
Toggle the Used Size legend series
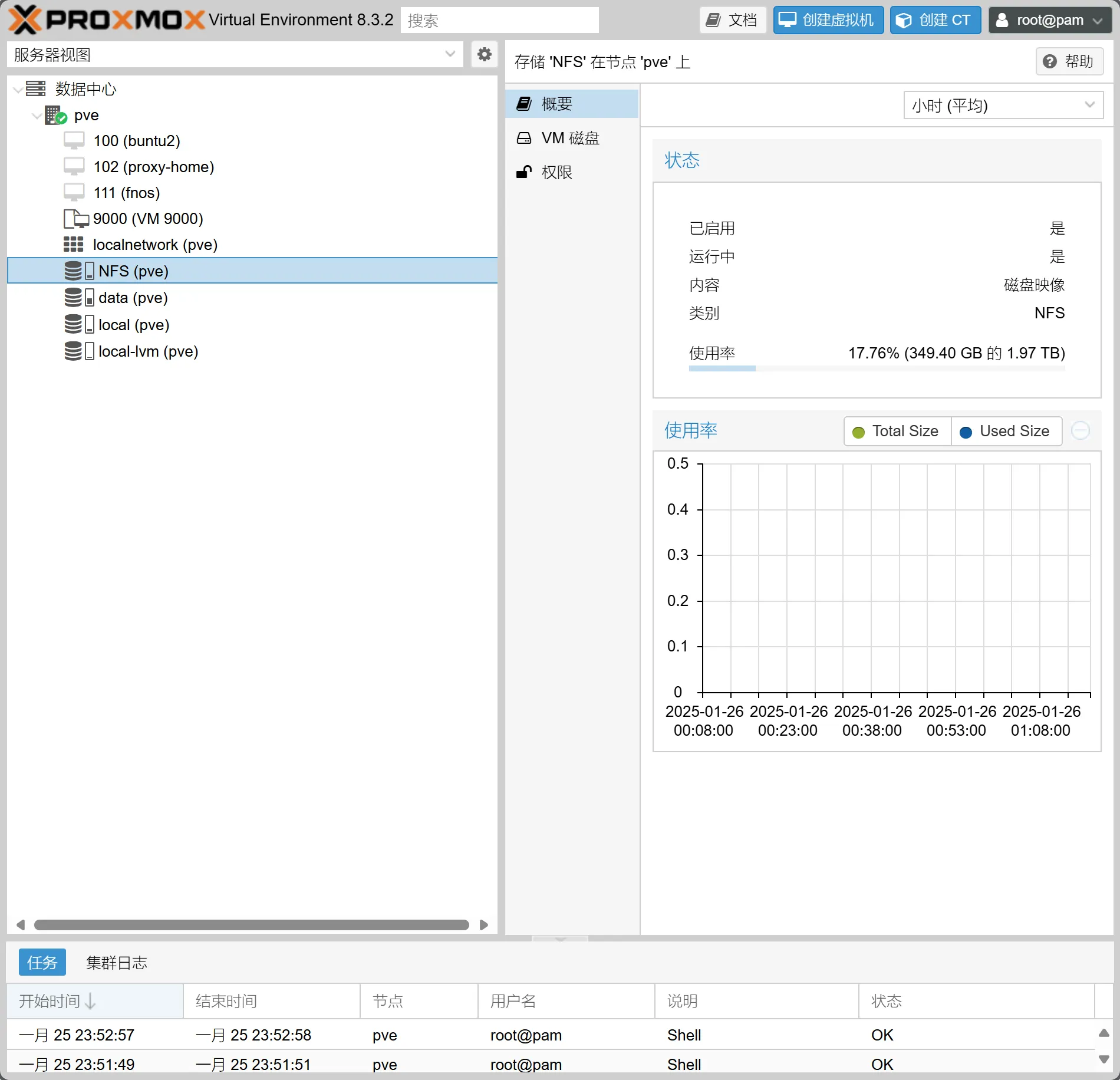pyautogui.click(x=1006, y=432)
